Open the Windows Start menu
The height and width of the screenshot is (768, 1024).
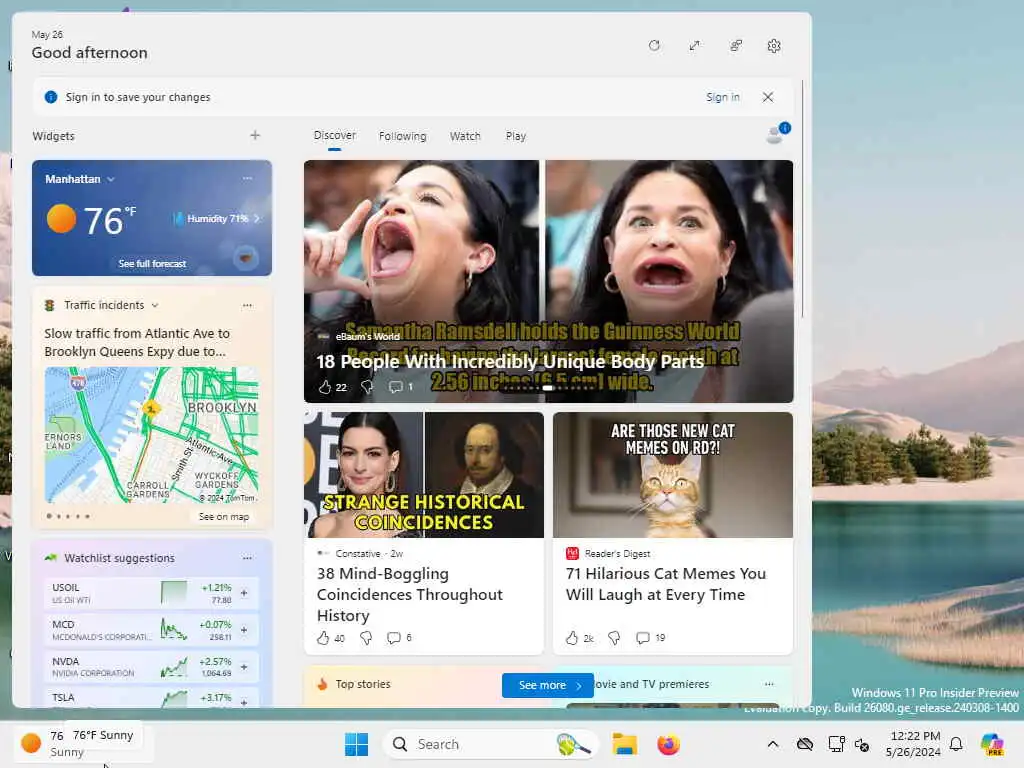pos(357,744)
